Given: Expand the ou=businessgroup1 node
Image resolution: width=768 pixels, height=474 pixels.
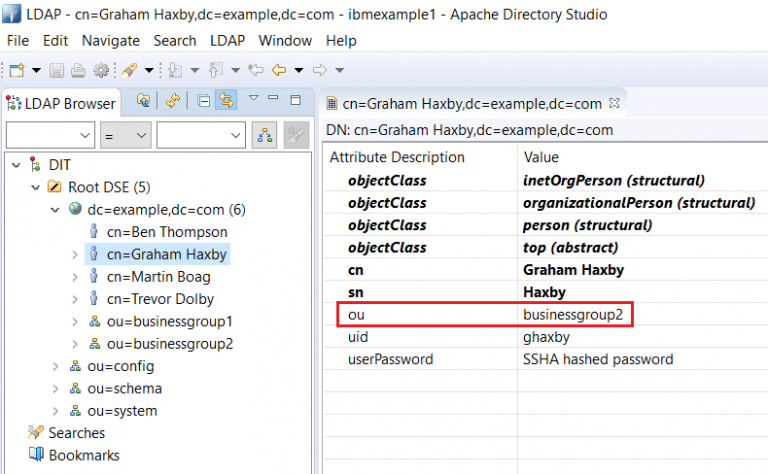Looking at the screenshot, I should point(75,322).
